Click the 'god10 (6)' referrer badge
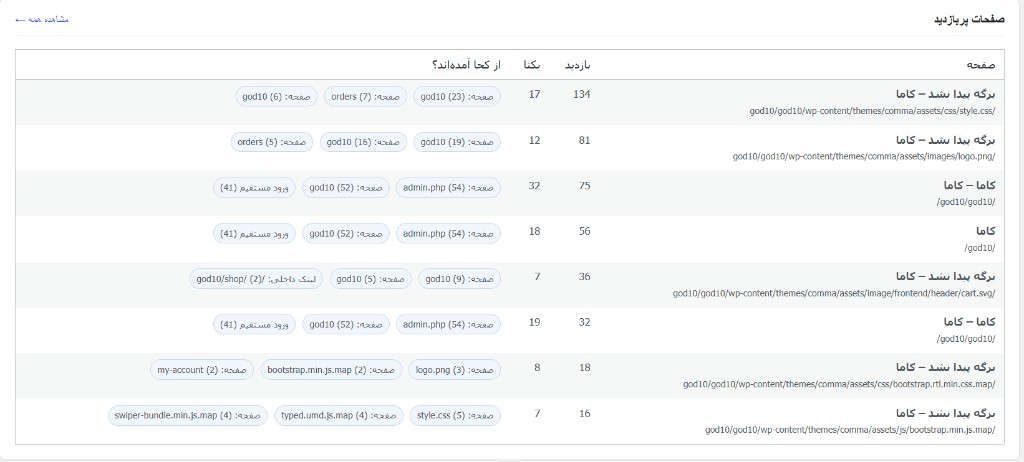This screenshot has width=1024, height=462. (x=276, y=97)
